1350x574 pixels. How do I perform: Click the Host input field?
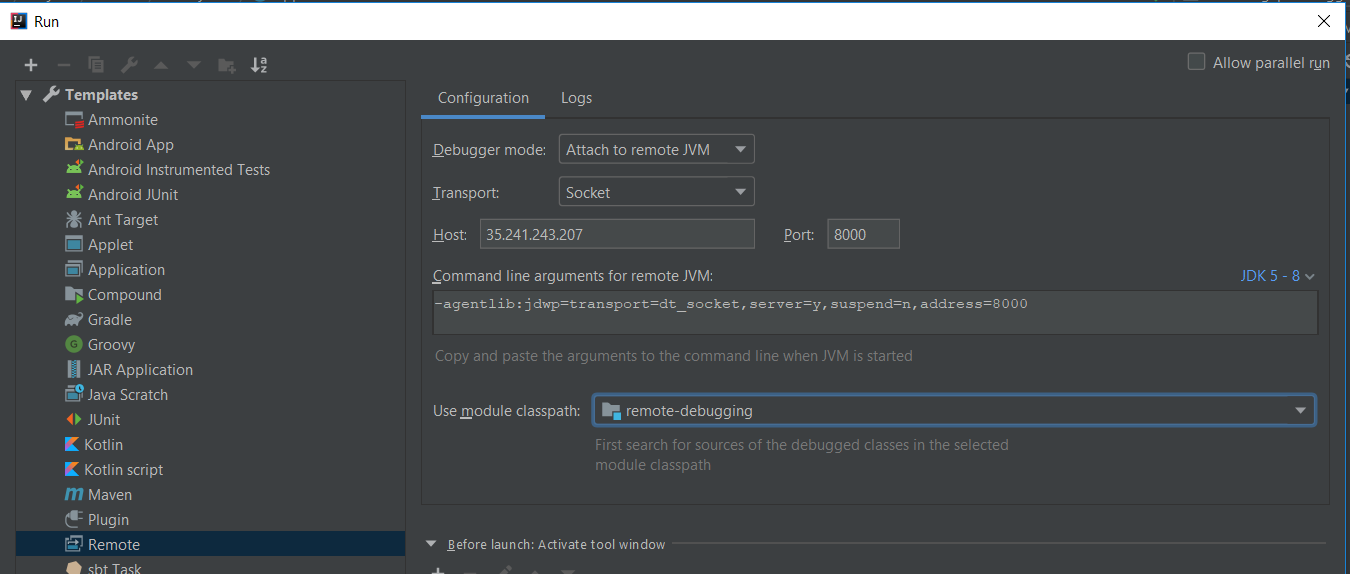[617, 234]
